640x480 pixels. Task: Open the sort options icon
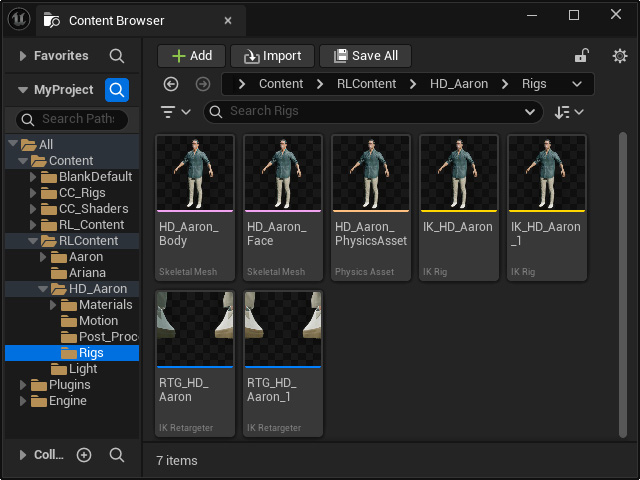tap(569, 112)
